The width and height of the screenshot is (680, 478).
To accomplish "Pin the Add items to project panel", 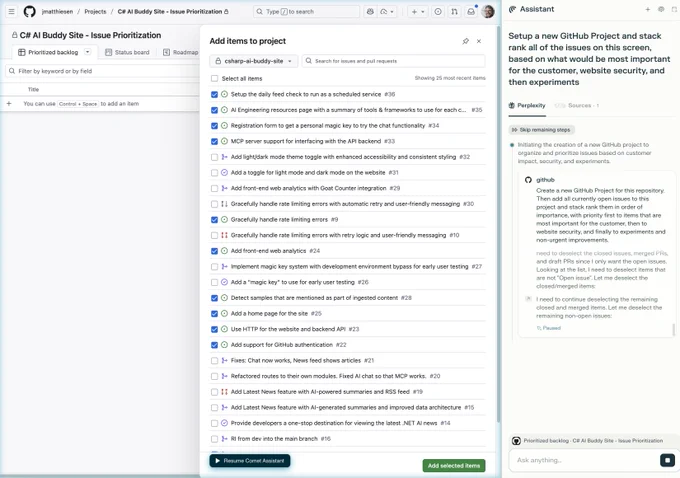I will pyautogui.click(x=465, y=41).
